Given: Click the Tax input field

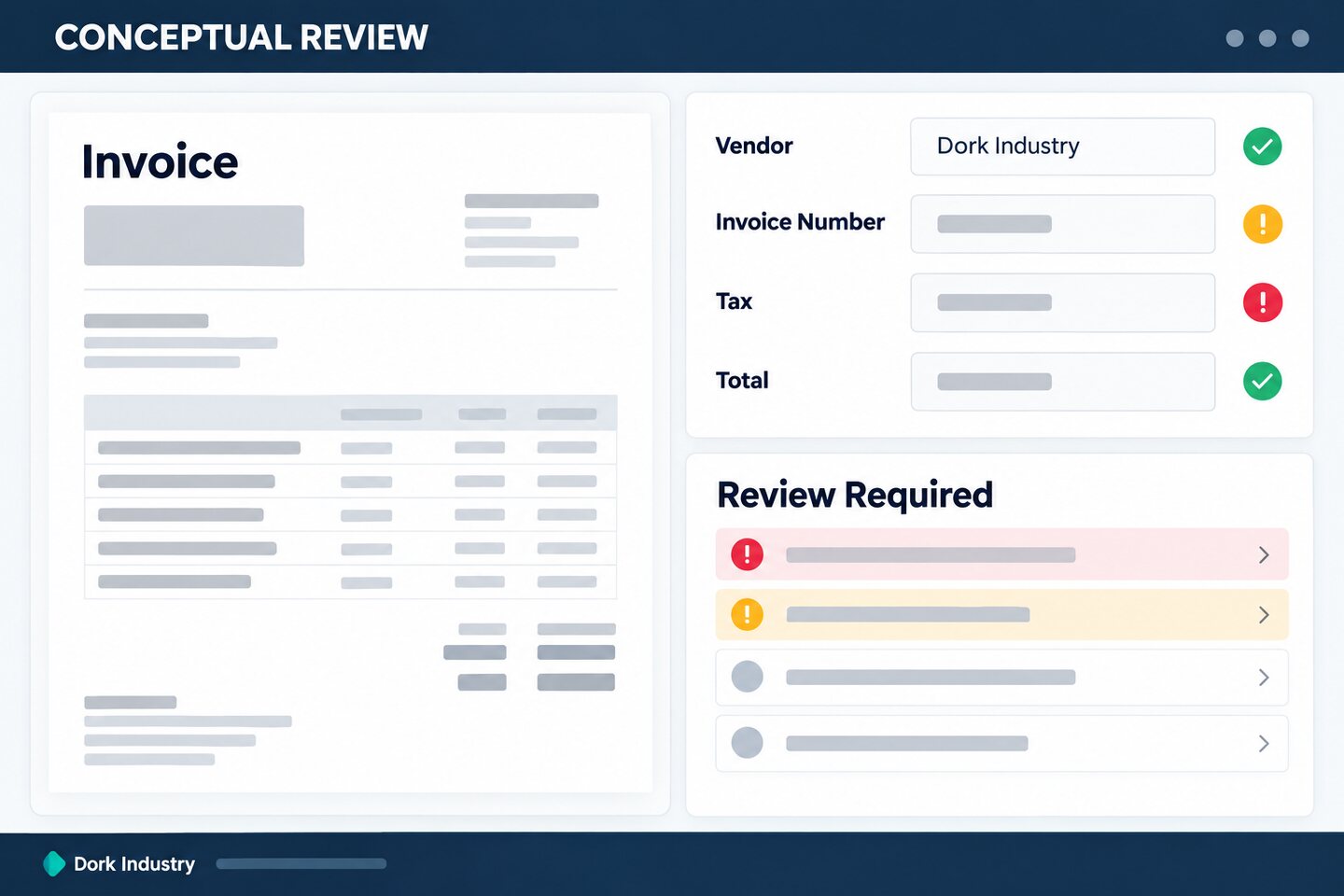Looking at the screenshot, I should coord(1062,302).
